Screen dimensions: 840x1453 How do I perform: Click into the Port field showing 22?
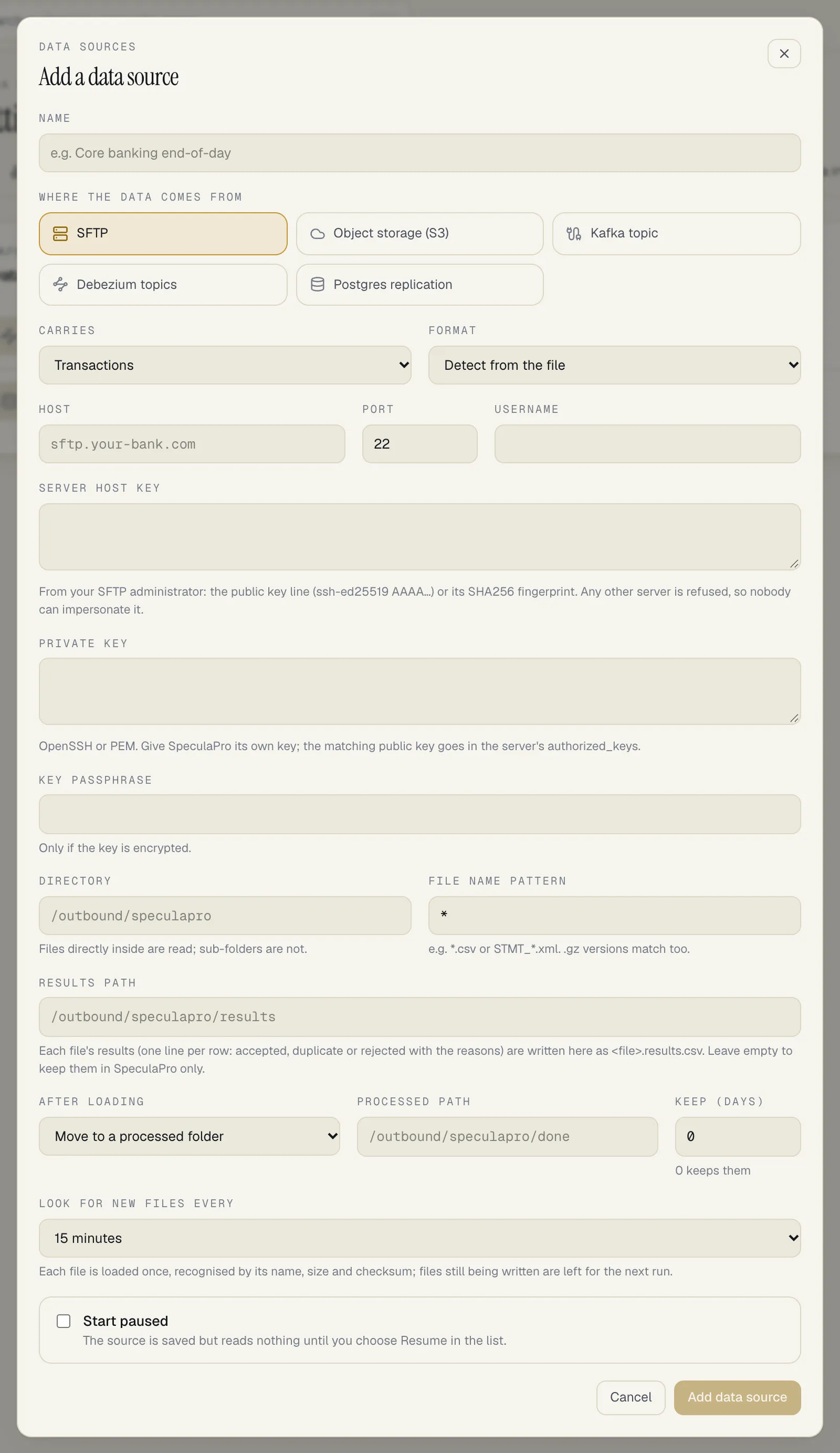tap(420, 444)
